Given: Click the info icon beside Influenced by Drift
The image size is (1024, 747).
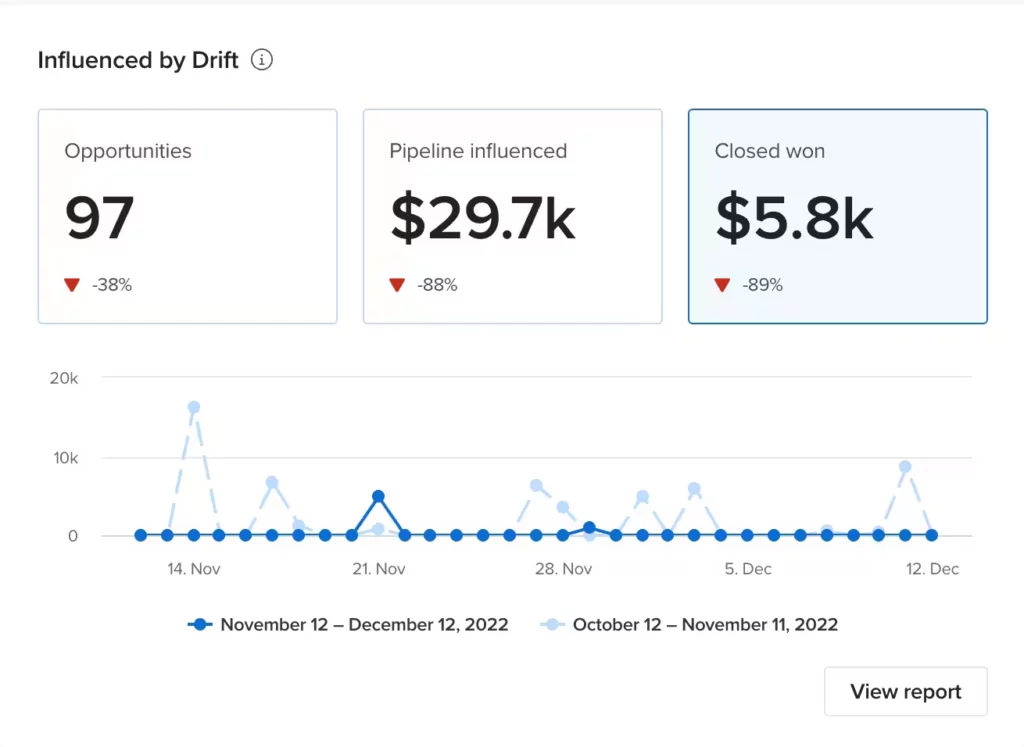Looking at the screenshot, I should pos(262,60).
